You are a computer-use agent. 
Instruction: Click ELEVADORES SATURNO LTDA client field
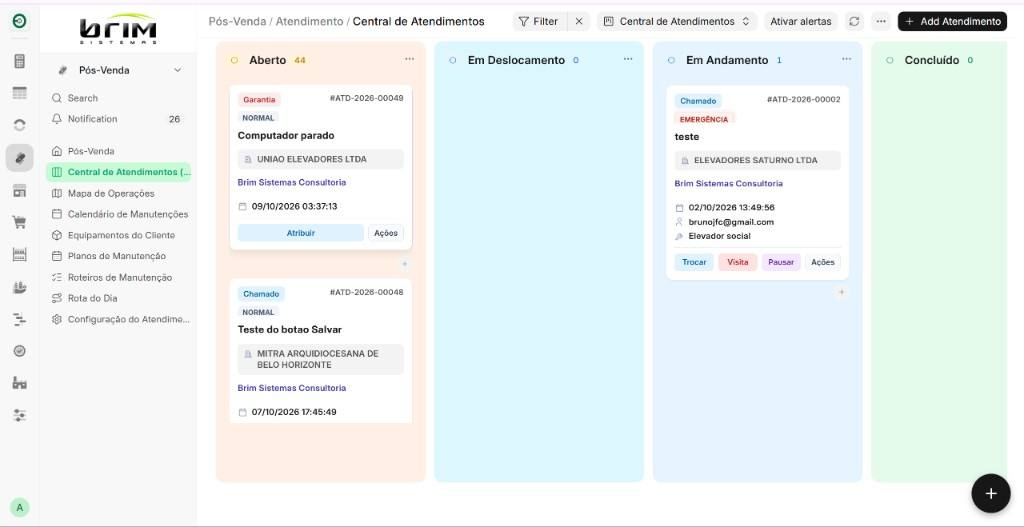click(x=758, y=160)
